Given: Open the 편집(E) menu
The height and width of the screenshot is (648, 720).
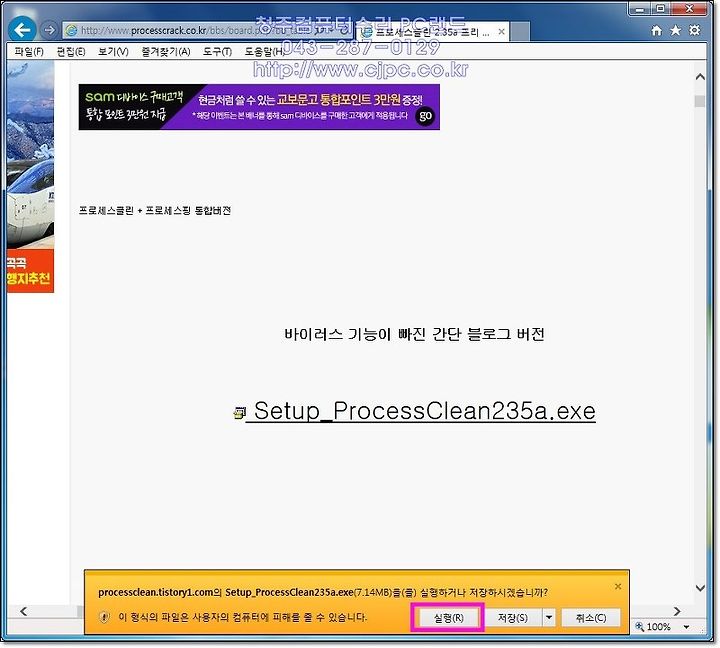Looking at the screenshot, I should tap(71, 51).
